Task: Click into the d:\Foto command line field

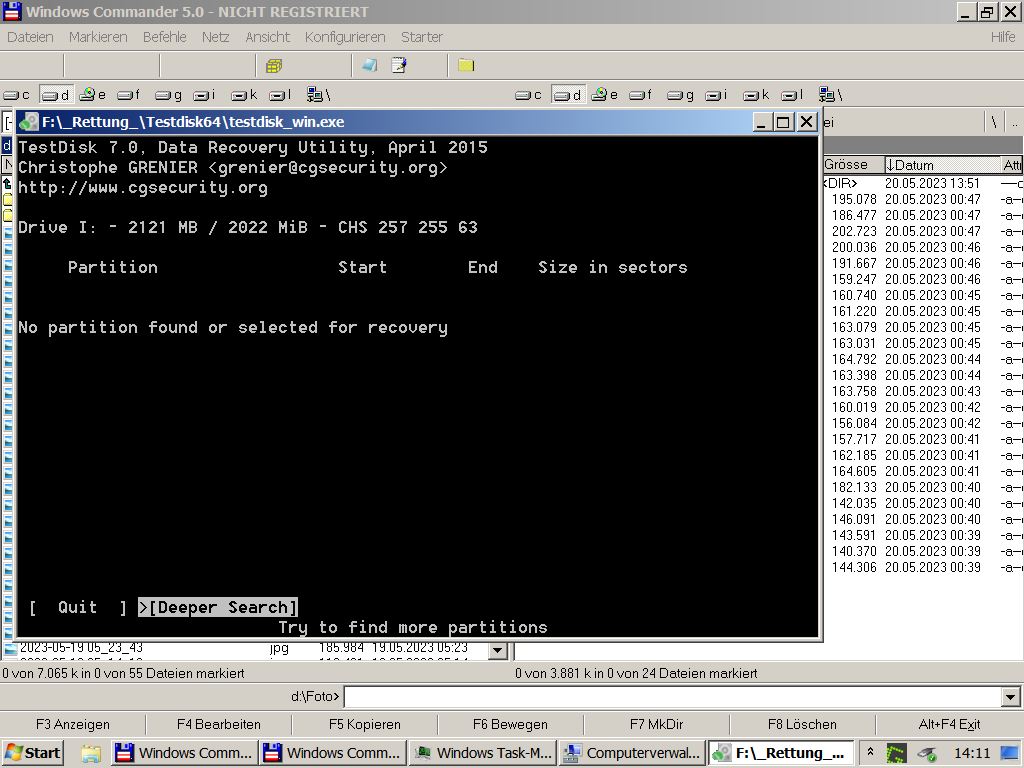Action: point(673,697)
